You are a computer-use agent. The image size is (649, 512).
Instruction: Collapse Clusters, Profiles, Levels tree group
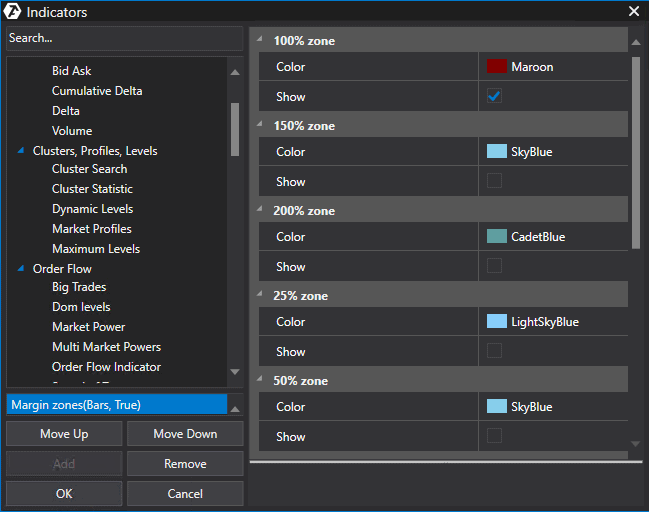[x=21, y=151]
